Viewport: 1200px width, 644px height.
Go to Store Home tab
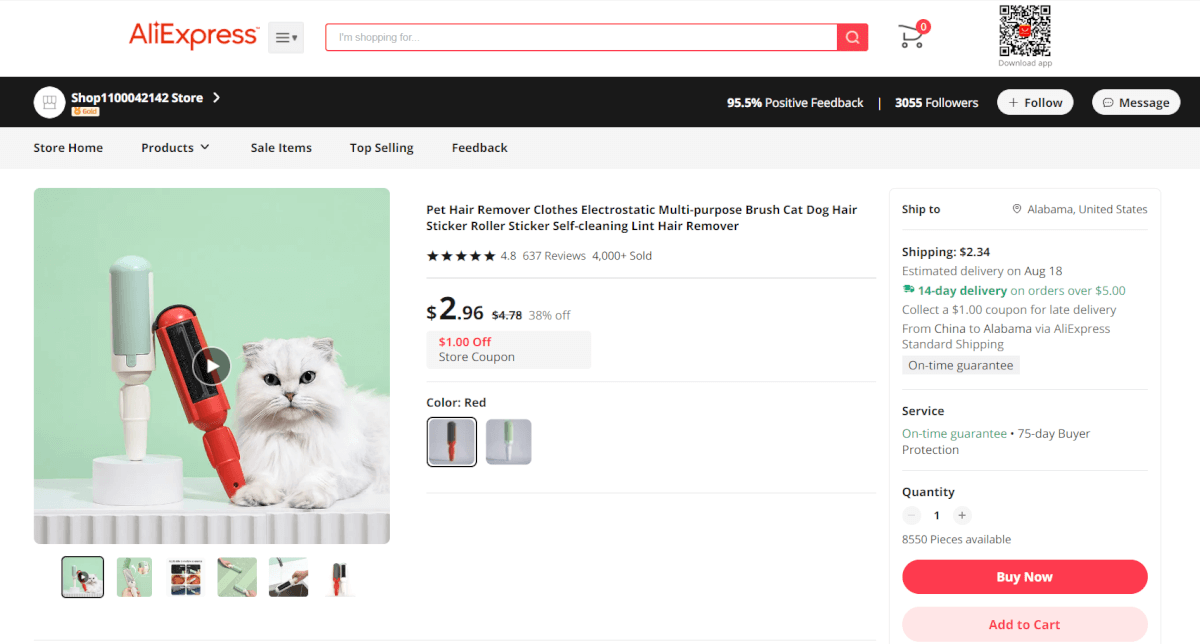click(68, 147)
